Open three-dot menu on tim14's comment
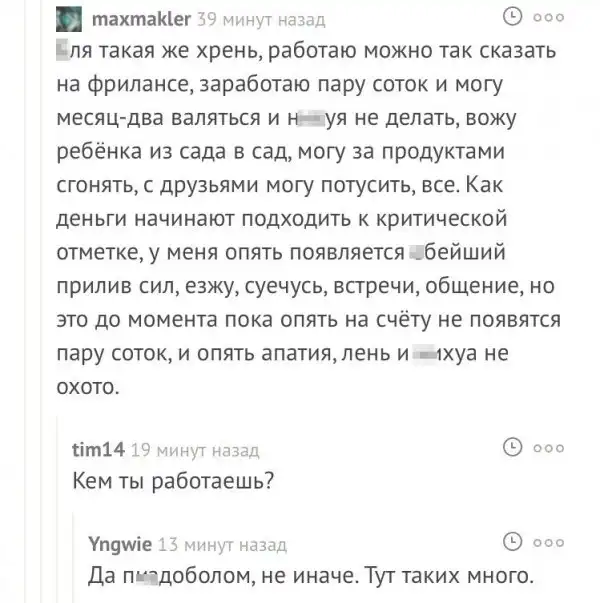Screen dimensions: 600x603 point(549,447)
